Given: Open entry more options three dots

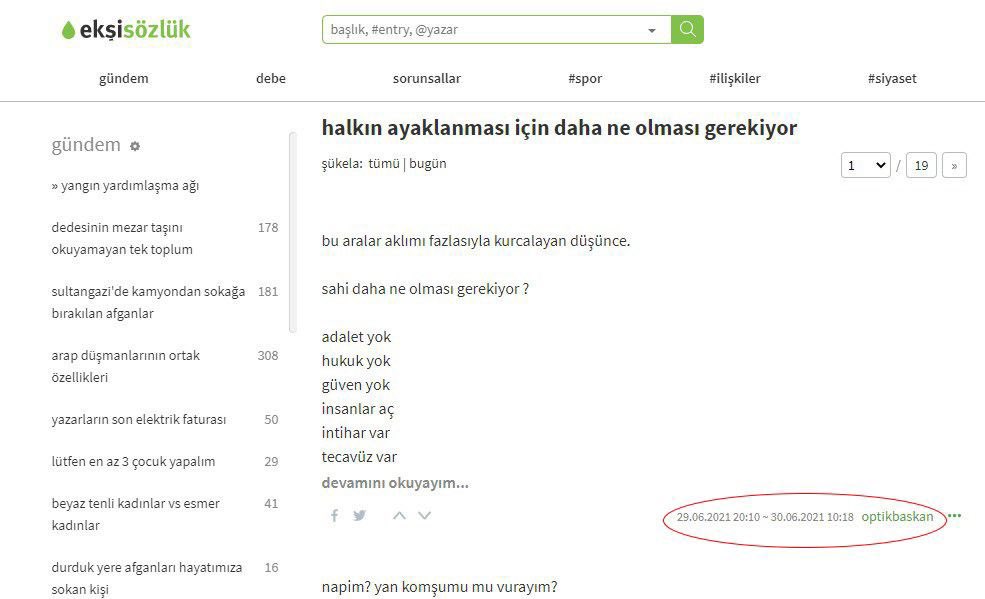Looking at the screenshot, I should coord(954,515).
